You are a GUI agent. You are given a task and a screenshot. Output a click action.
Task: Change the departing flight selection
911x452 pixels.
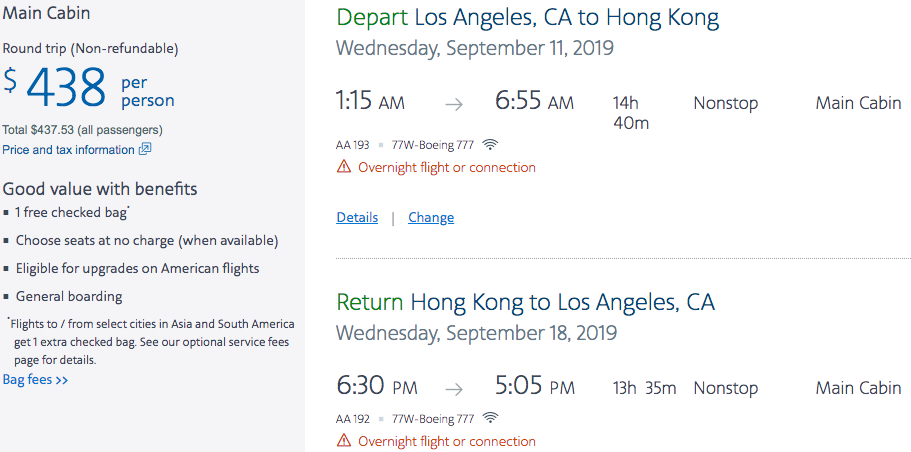[431, 217]
